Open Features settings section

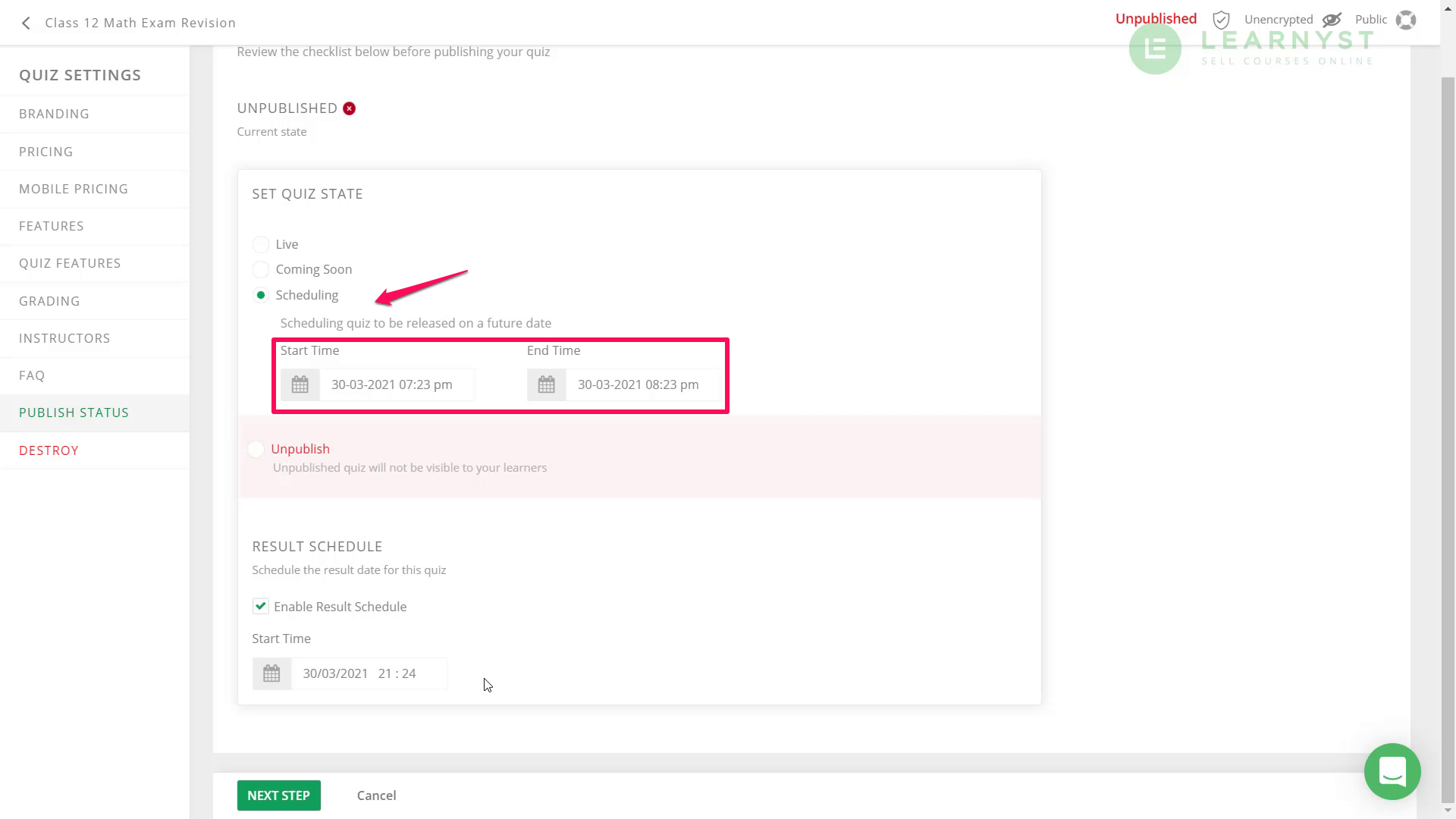coord(95,226)
